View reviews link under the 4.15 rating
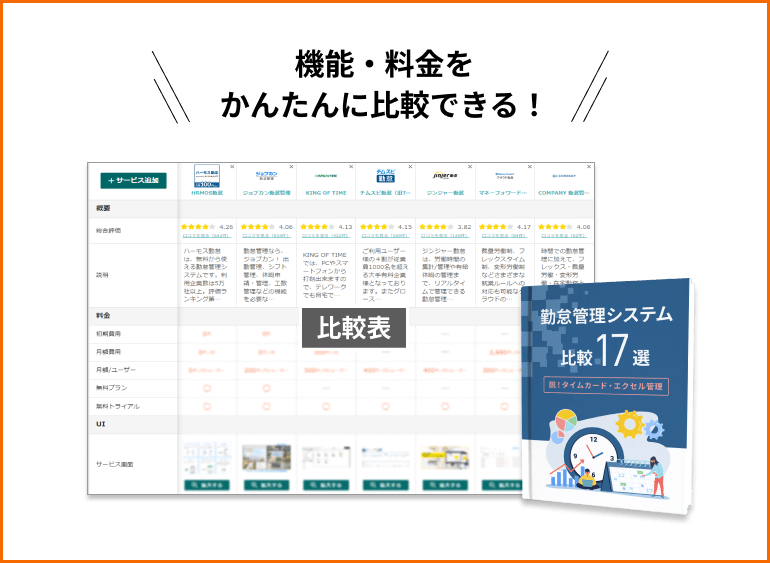Viewport: 770px width, 563px height. click(385, 236)
